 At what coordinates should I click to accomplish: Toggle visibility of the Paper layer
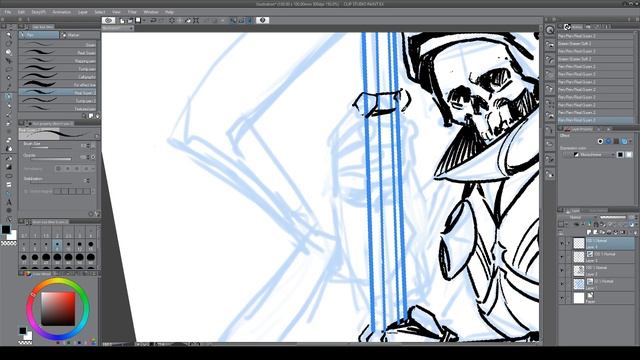562,298
